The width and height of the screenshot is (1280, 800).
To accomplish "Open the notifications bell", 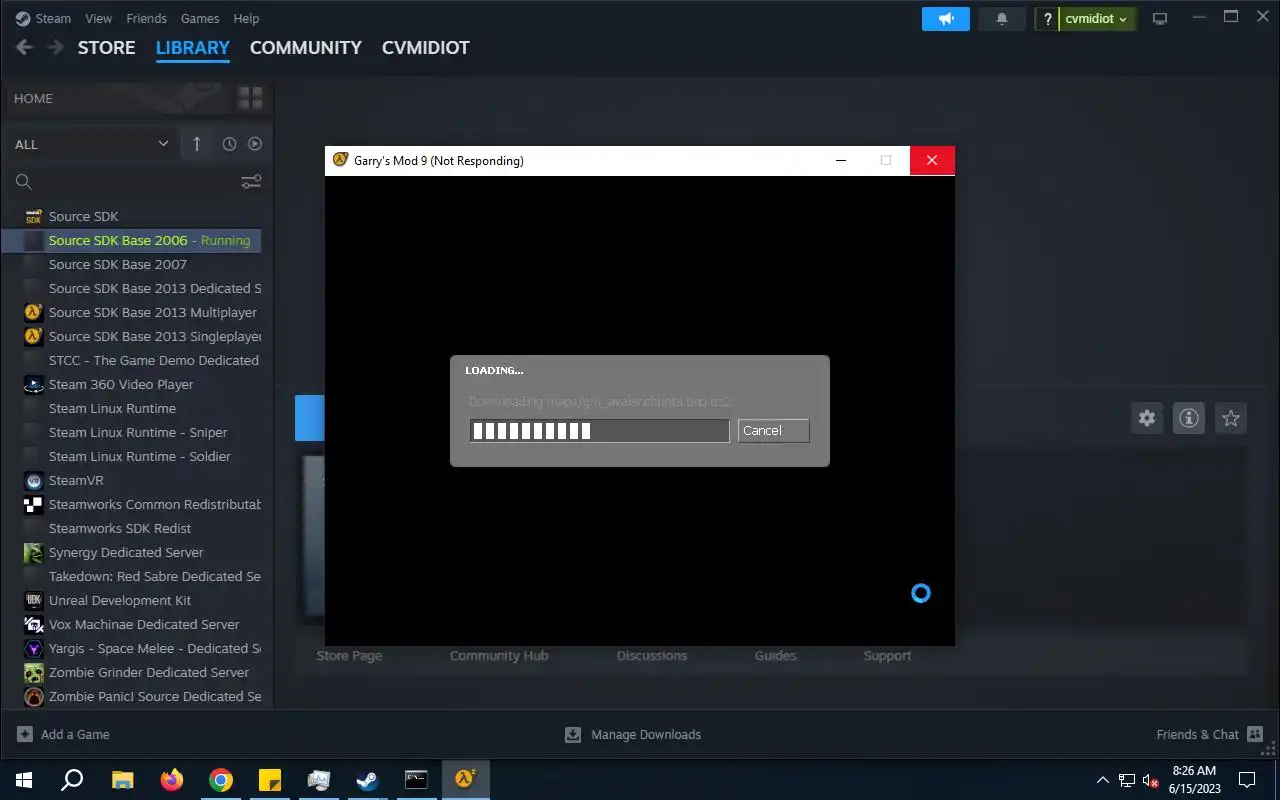I will click(1002, 19).
